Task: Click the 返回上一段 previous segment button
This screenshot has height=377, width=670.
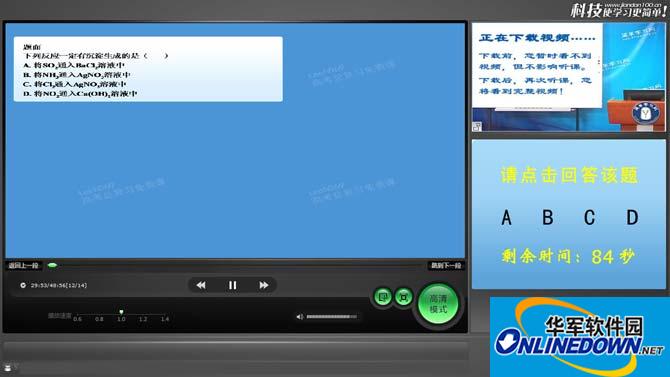Action: coord(24,265)
